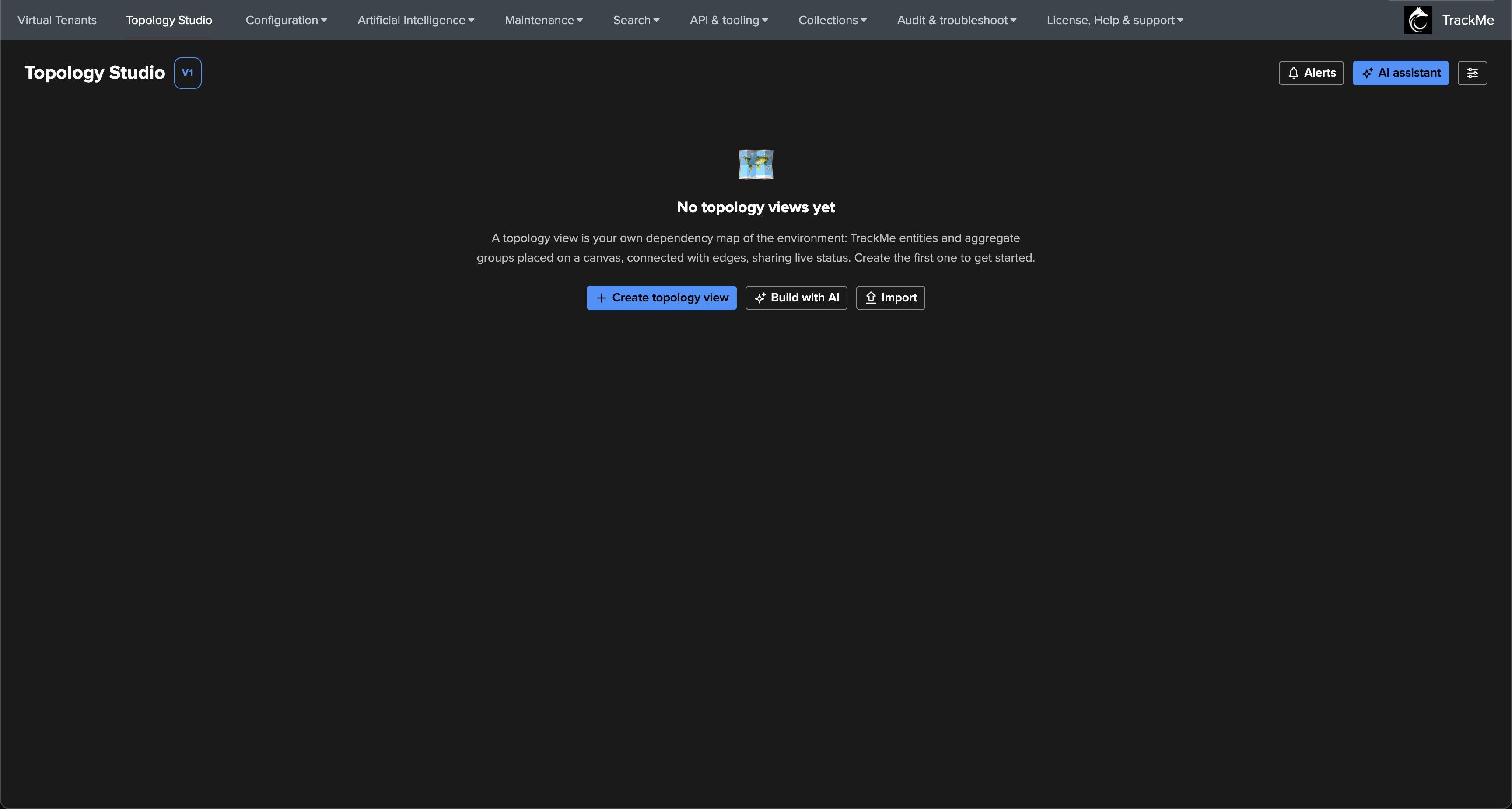The image size is (1512, 809).
Task: Launch the AI assistant
Action: click(1400, 73)
